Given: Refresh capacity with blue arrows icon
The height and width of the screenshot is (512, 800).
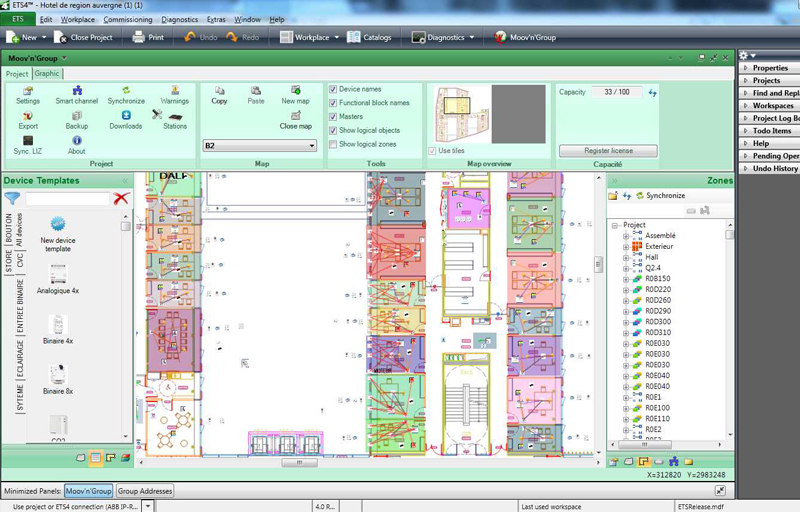Looking at the screenshot, I should [652, 93].
